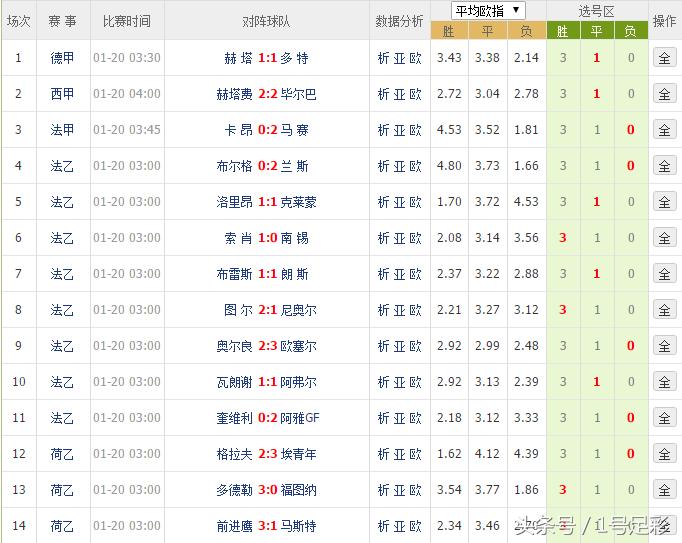This screenshot has height=543, width=682.
Task: Click the 比赛时间 column header
Action: coord(127,21)
